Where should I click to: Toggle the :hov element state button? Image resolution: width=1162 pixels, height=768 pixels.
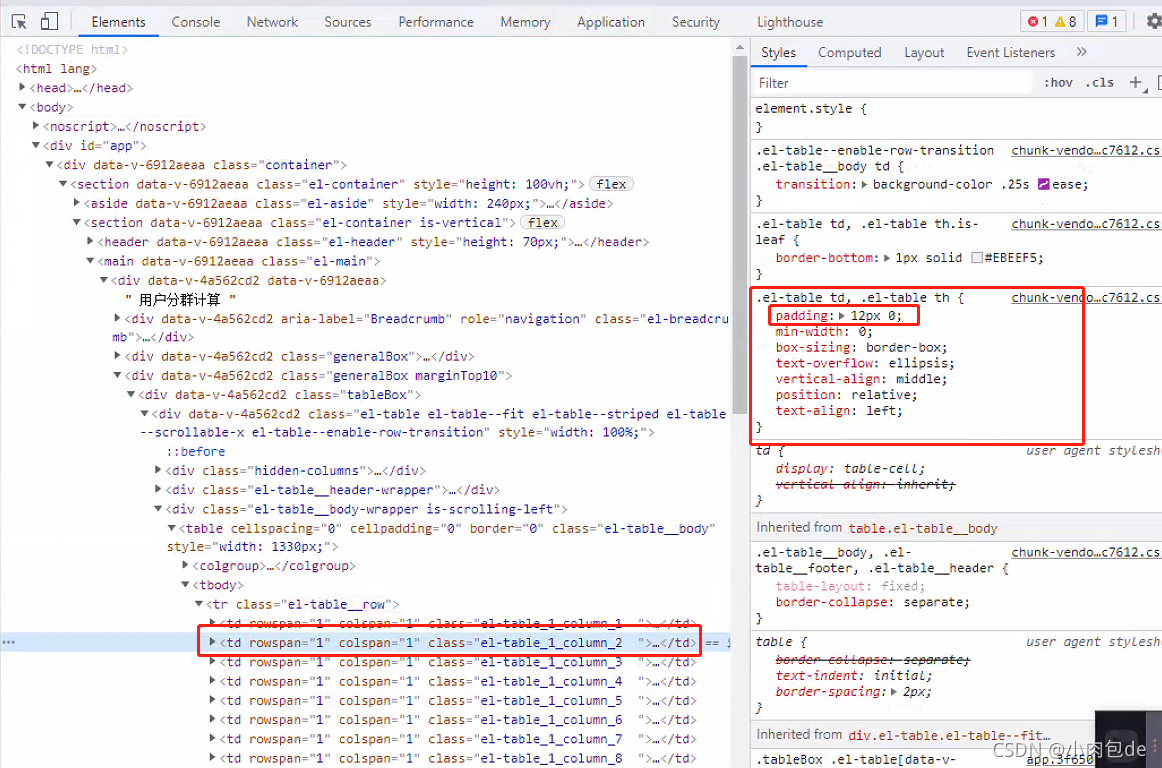point(1058,82)
